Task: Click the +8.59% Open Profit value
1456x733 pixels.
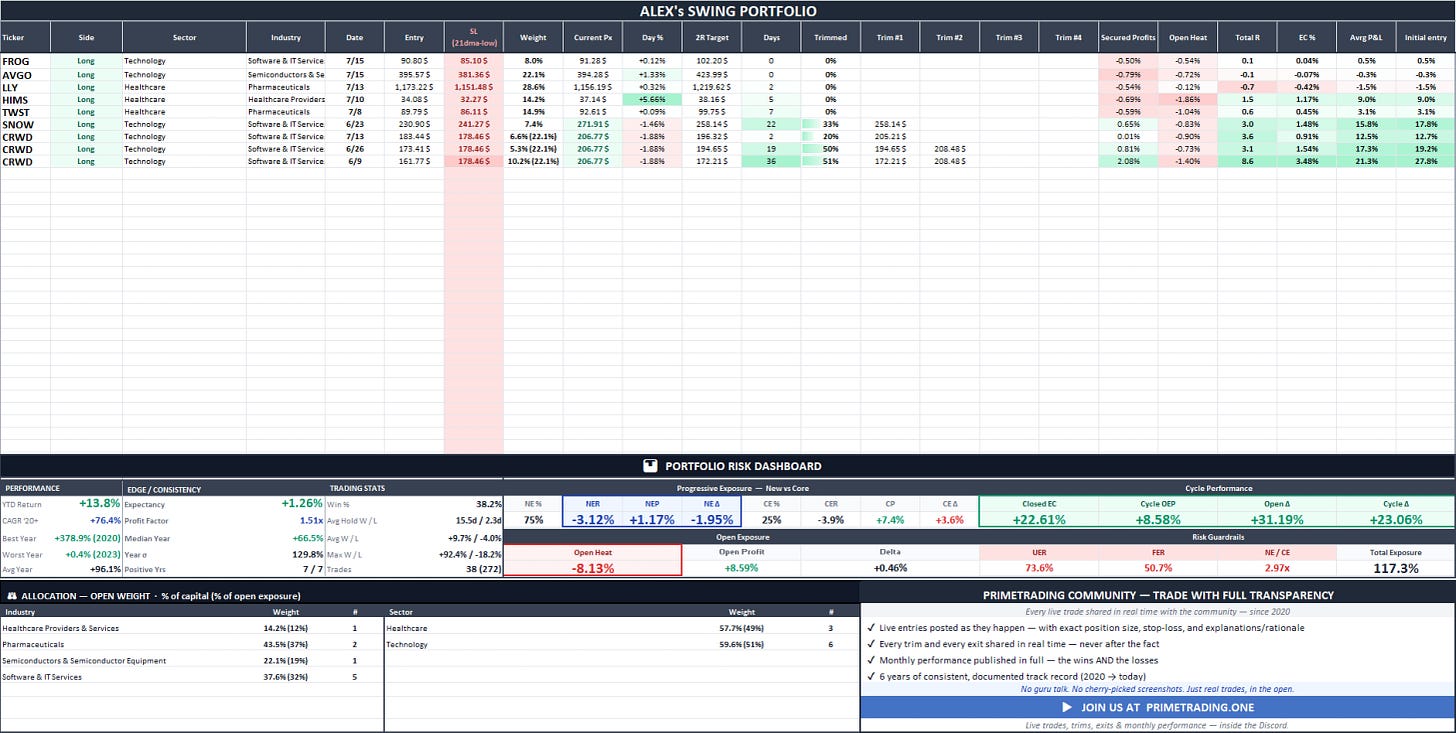Action: pyautogui.click(x=740, y=568)
